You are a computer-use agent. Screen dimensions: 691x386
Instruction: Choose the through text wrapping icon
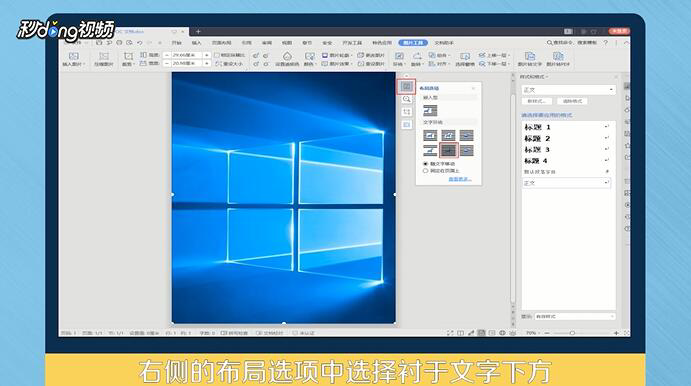pos(466,135)
